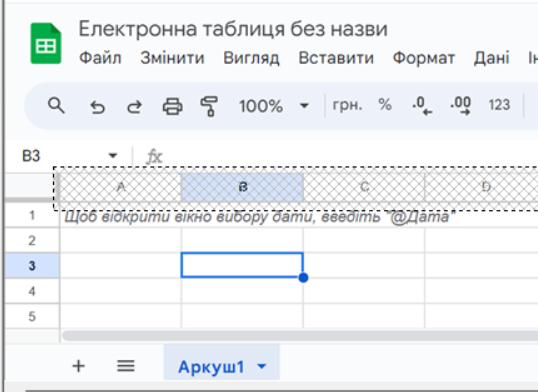
Task: Switch to the Аркуш1 sheet tab
Action: pos(211,367)
